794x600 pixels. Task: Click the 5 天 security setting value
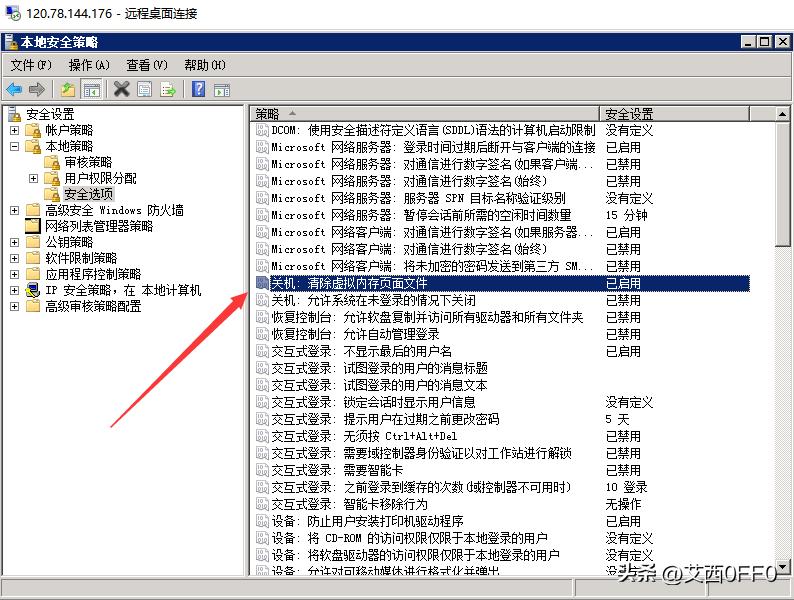click(617, 419)
